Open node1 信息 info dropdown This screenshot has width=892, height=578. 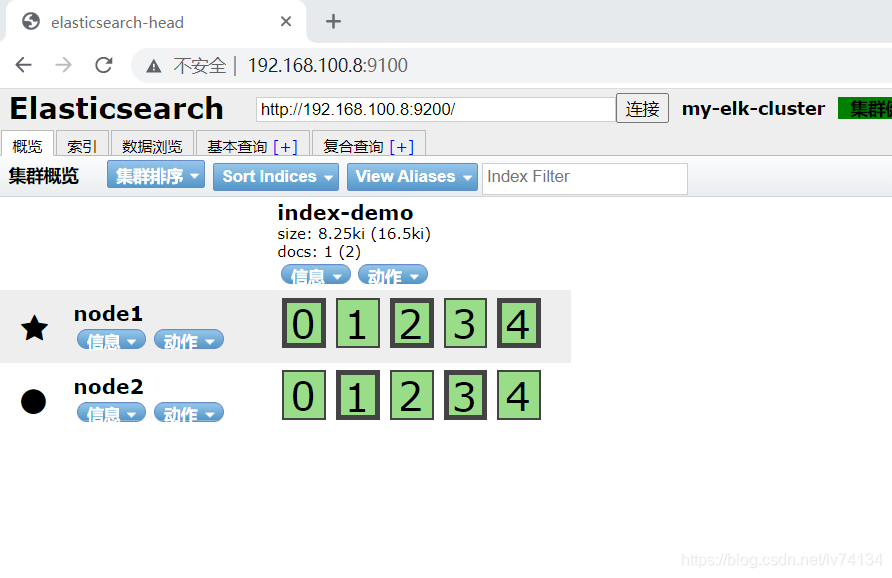[112, 340]
